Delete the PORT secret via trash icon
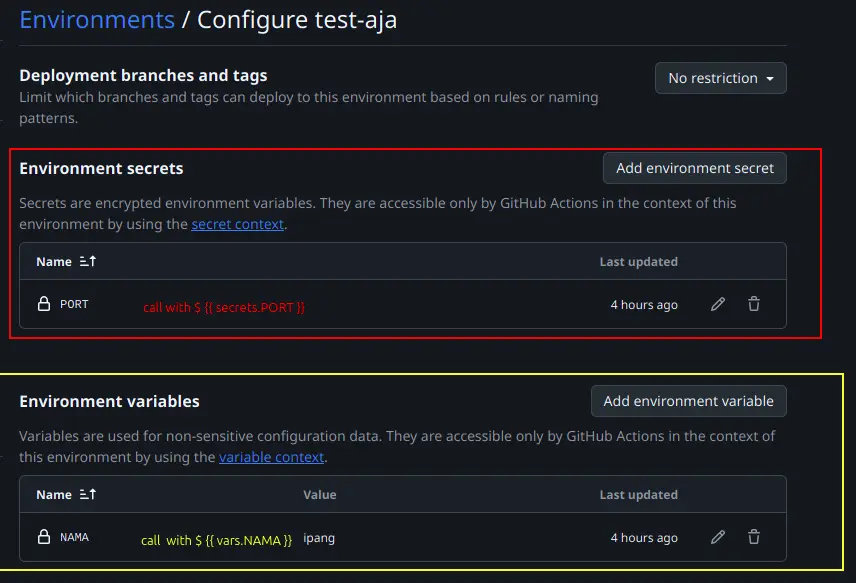This screenshot has height=583, width=856. click(x=753, y=304)
